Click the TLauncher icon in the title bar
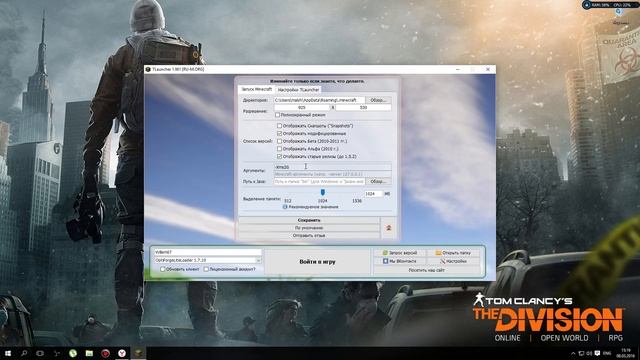 click(x=148, y=69)
